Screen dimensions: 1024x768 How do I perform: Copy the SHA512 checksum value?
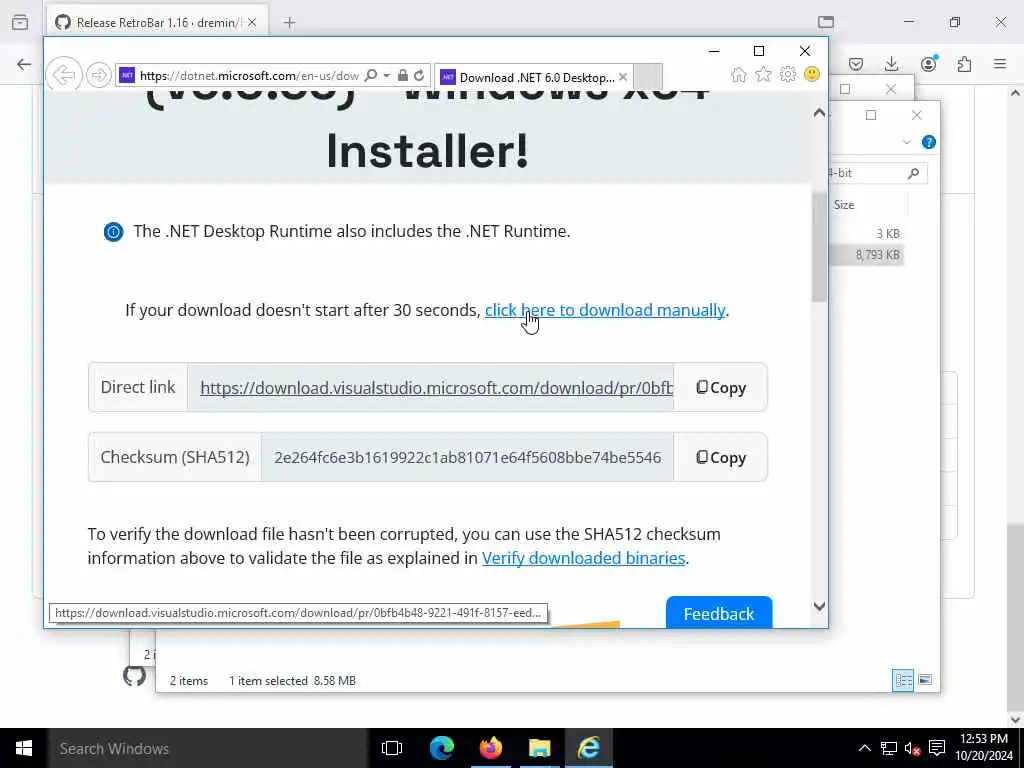(x=721, y=458)
